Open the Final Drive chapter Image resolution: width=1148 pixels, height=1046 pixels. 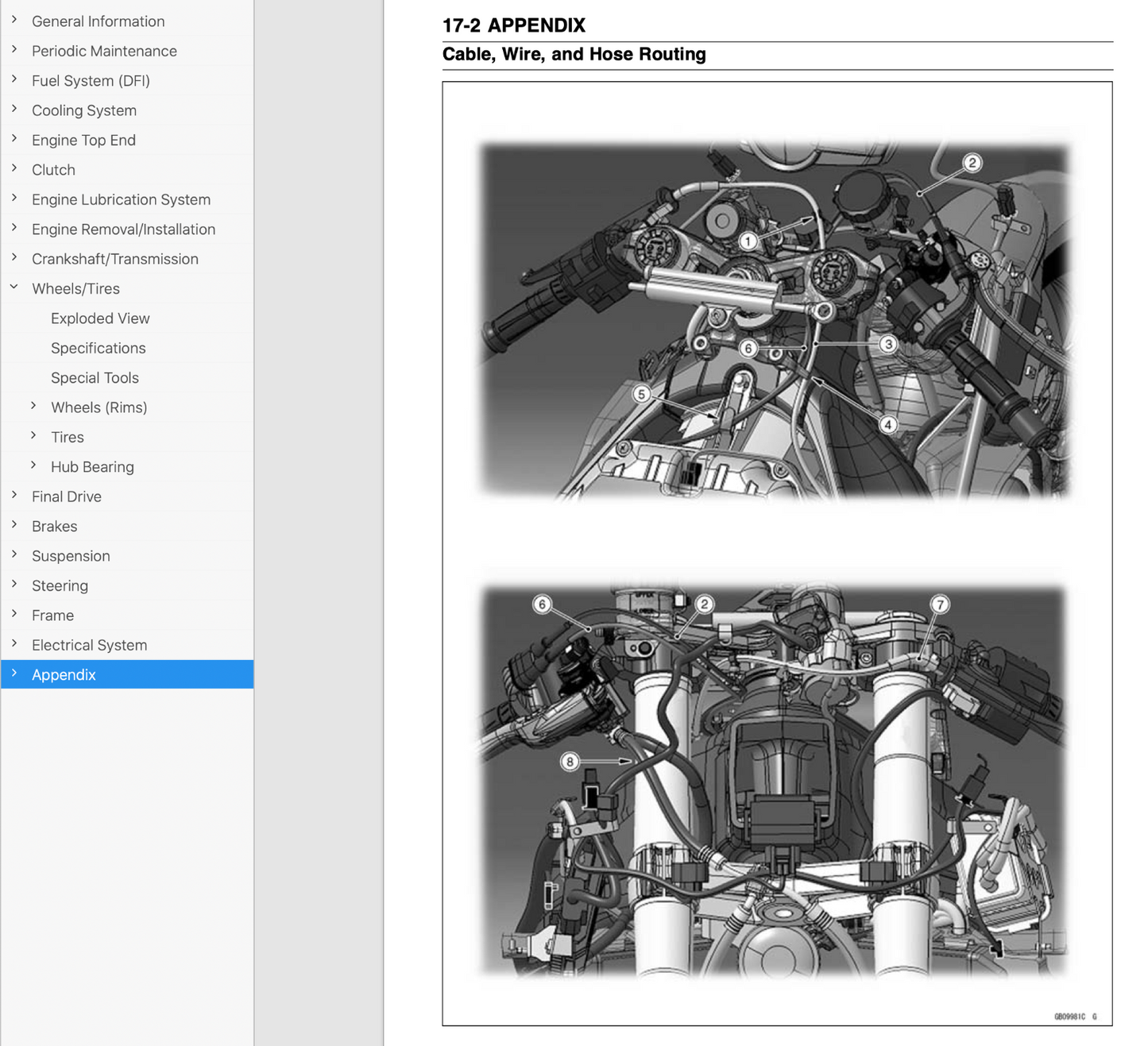click(x=67, y=496)
